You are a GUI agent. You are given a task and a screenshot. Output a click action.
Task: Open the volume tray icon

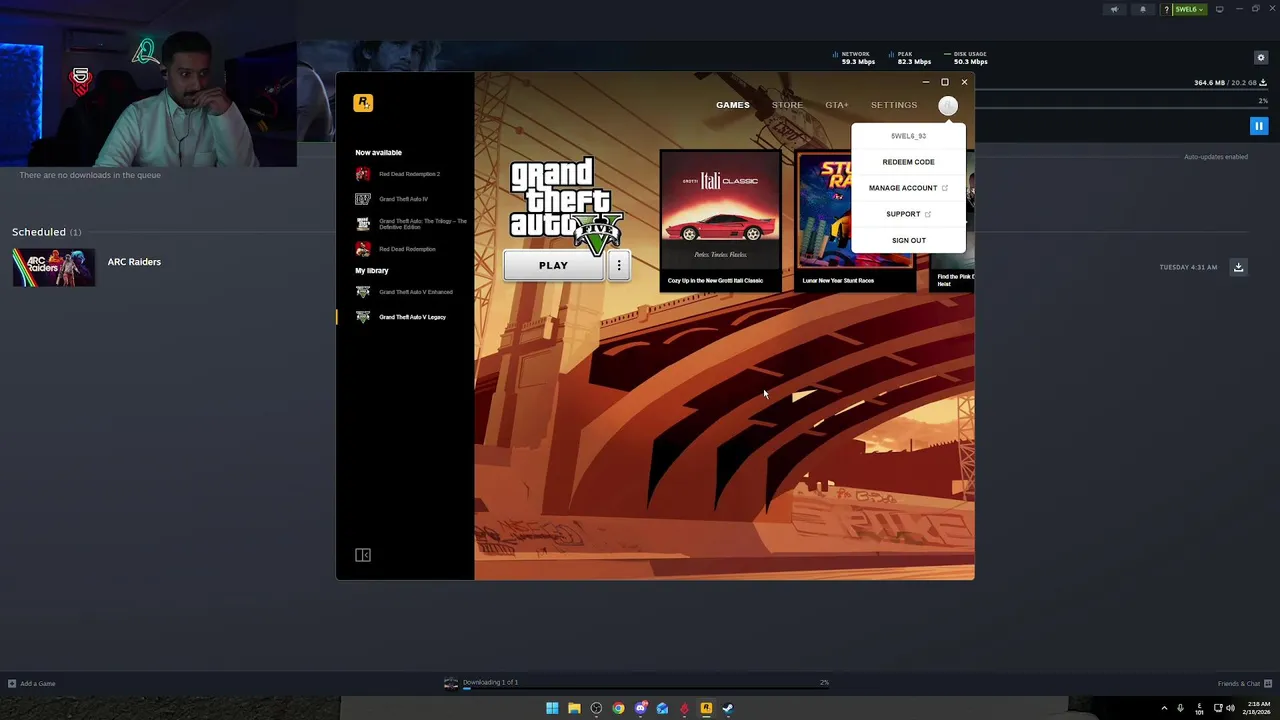1230,709
